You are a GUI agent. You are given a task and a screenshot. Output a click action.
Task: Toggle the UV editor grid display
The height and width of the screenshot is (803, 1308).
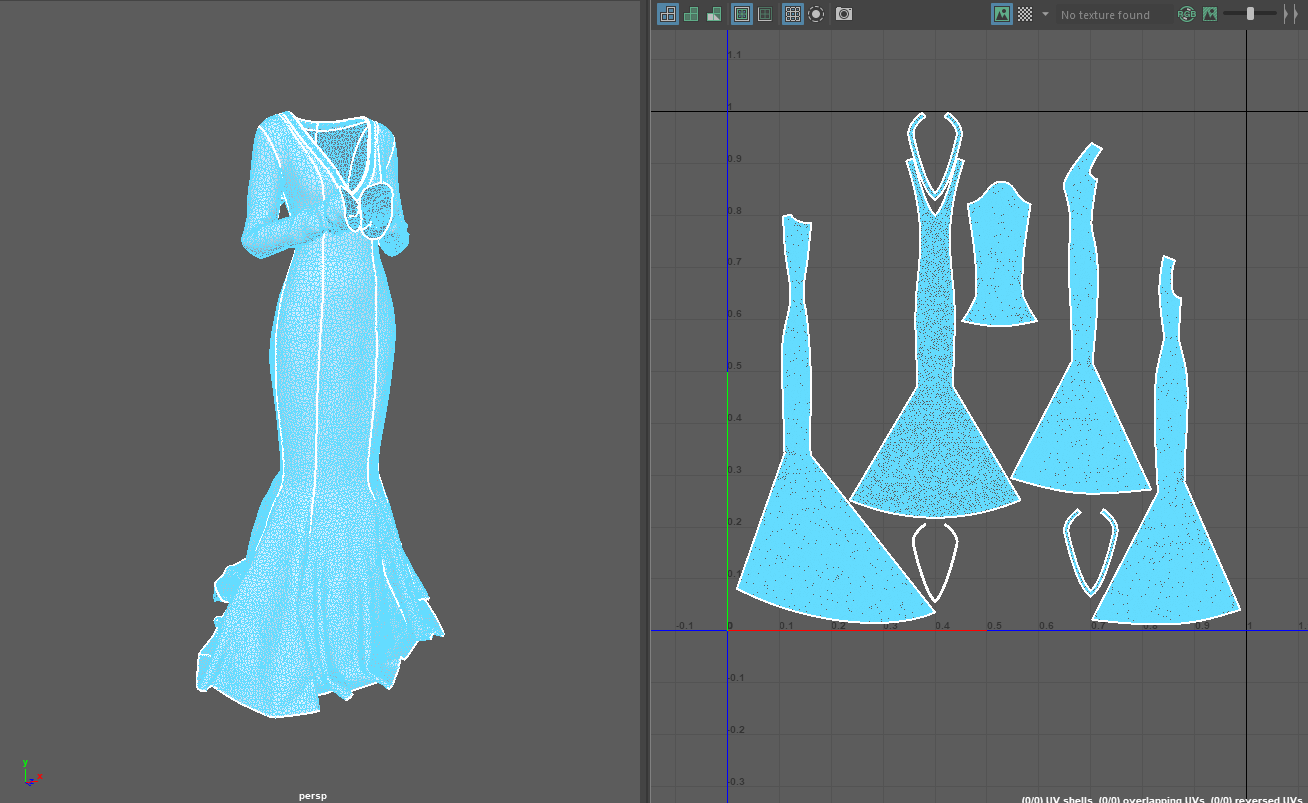coord(792,14)
